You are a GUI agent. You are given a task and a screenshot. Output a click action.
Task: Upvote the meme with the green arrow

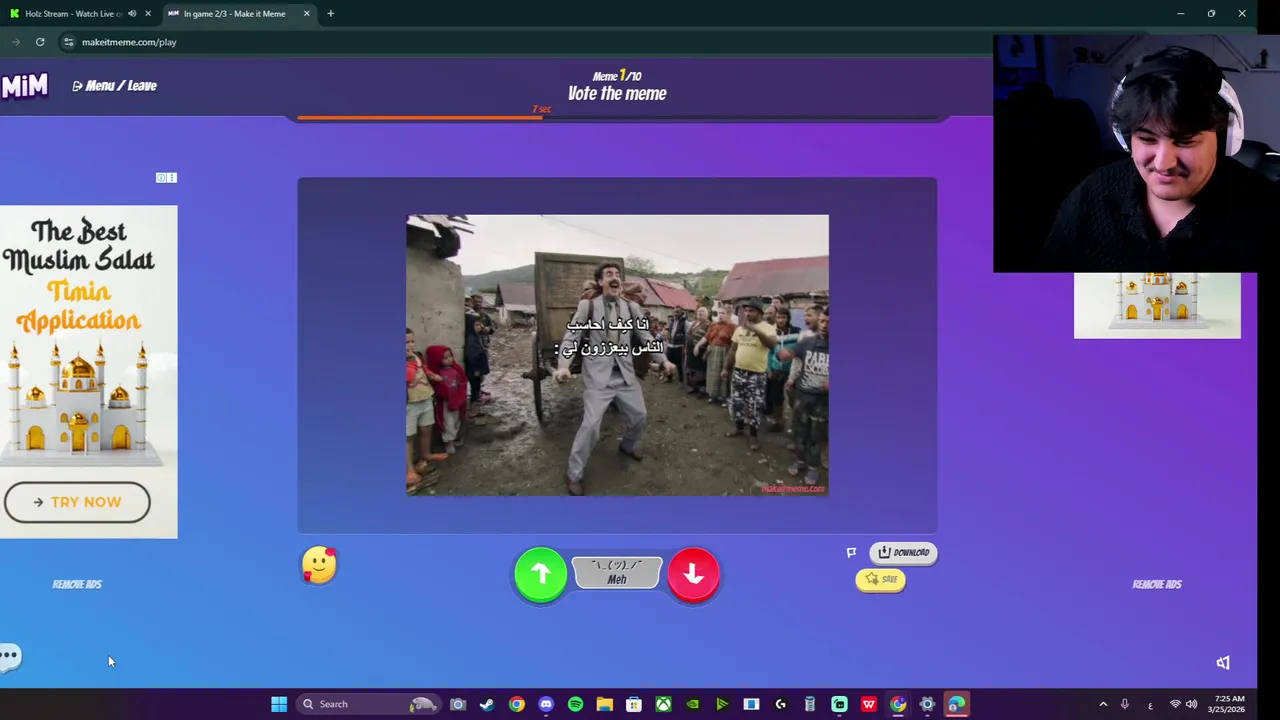coord(540,574)
